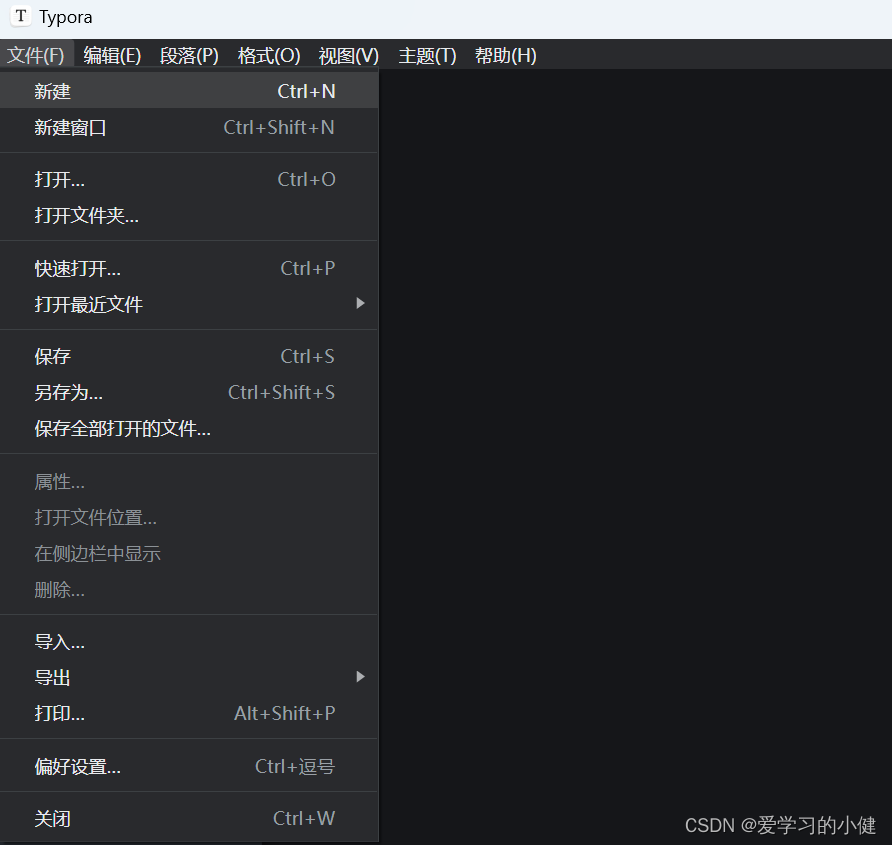The width and height of the screenshot is (892, 845).
Task: Open the 主题 menu
Action: [426, 55]
